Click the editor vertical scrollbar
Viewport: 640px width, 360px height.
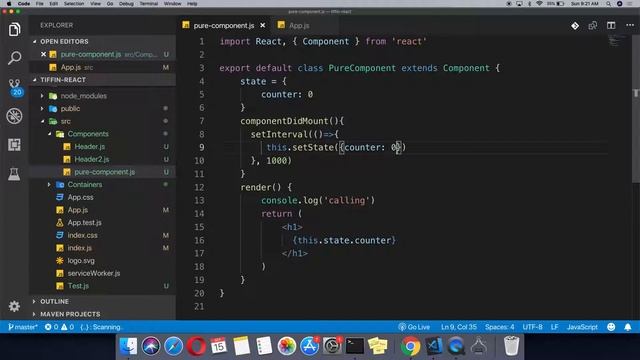pos(636,109)
